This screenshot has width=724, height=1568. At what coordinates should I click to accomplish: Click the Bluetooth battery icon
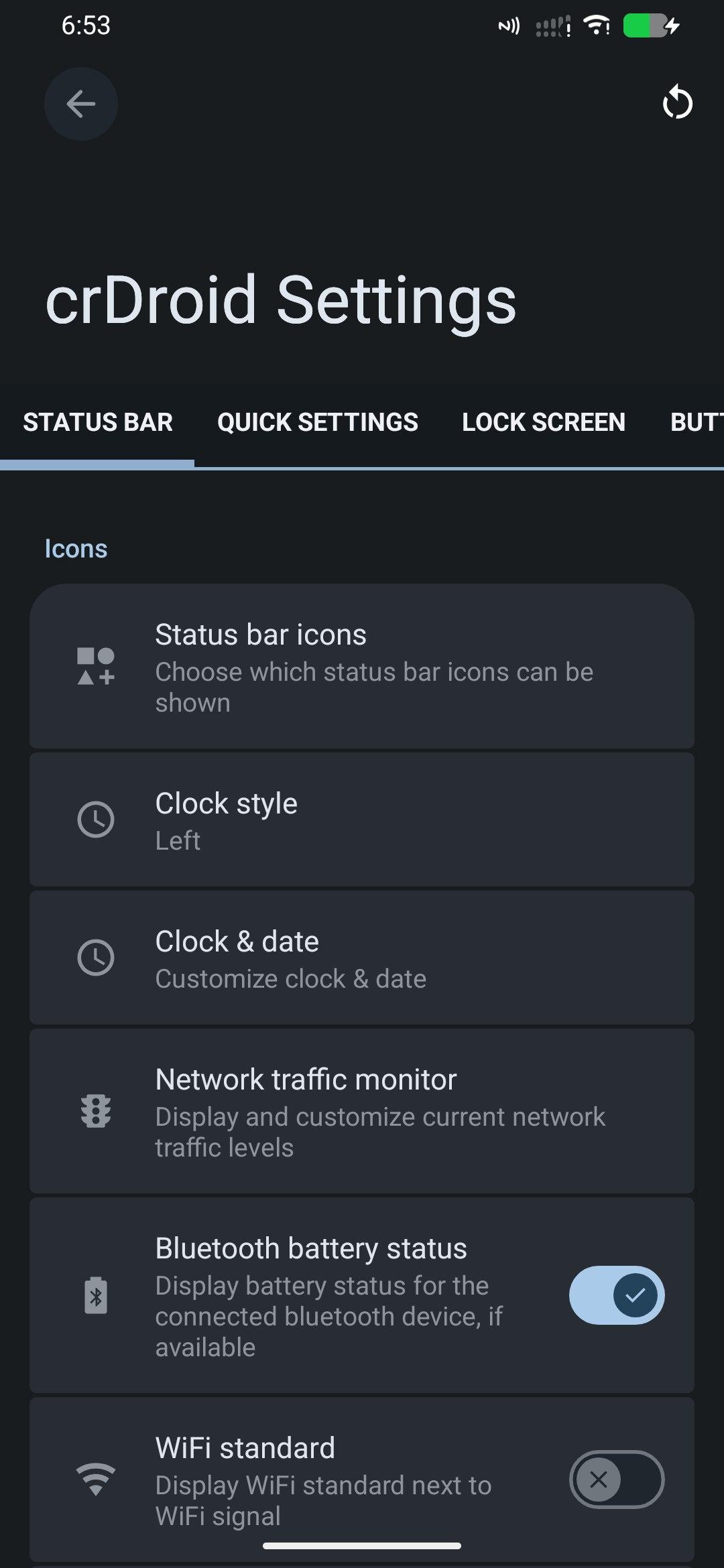pos(96,1295)
